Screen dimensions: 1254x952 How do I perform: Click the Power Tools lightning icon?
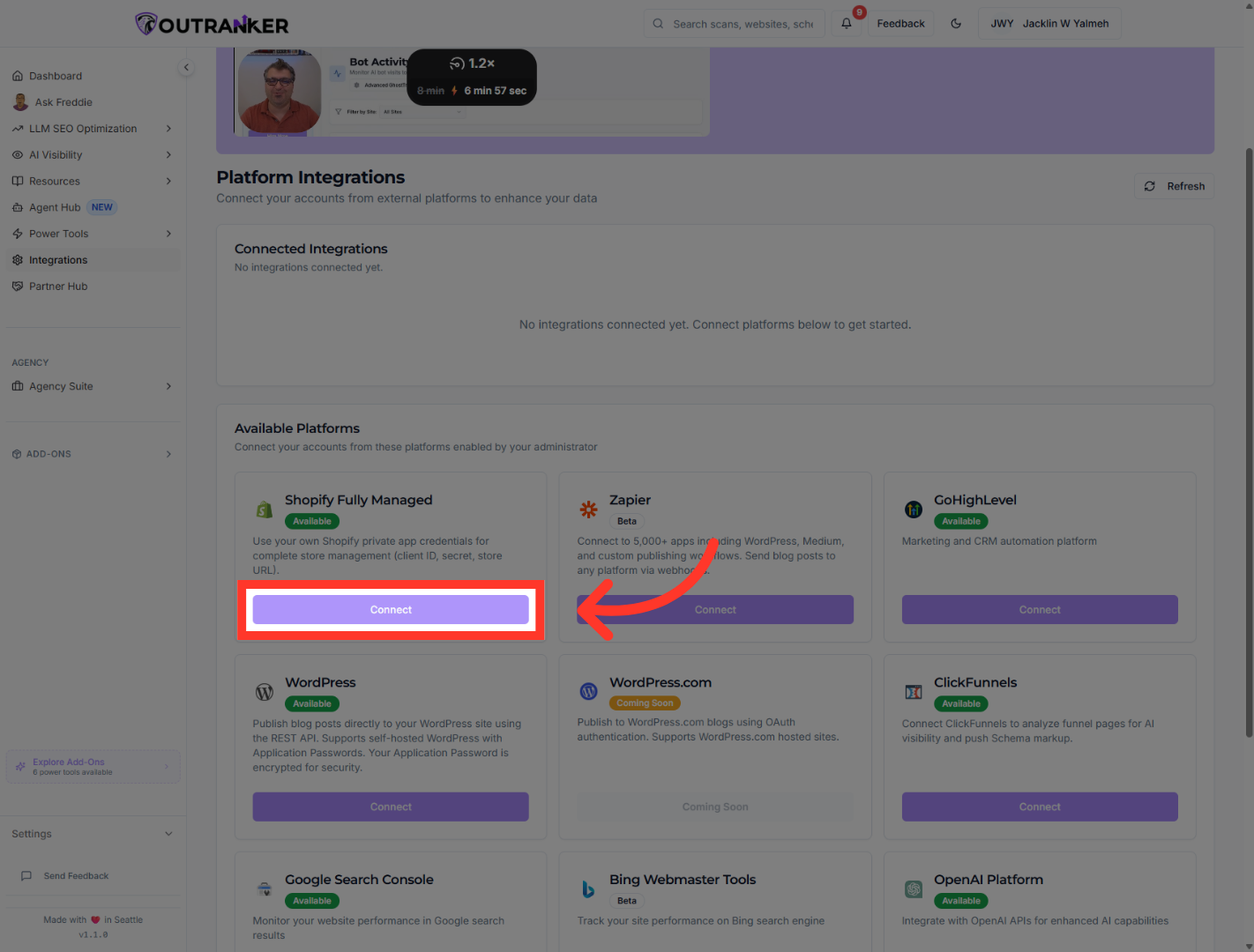pos(18,234)
